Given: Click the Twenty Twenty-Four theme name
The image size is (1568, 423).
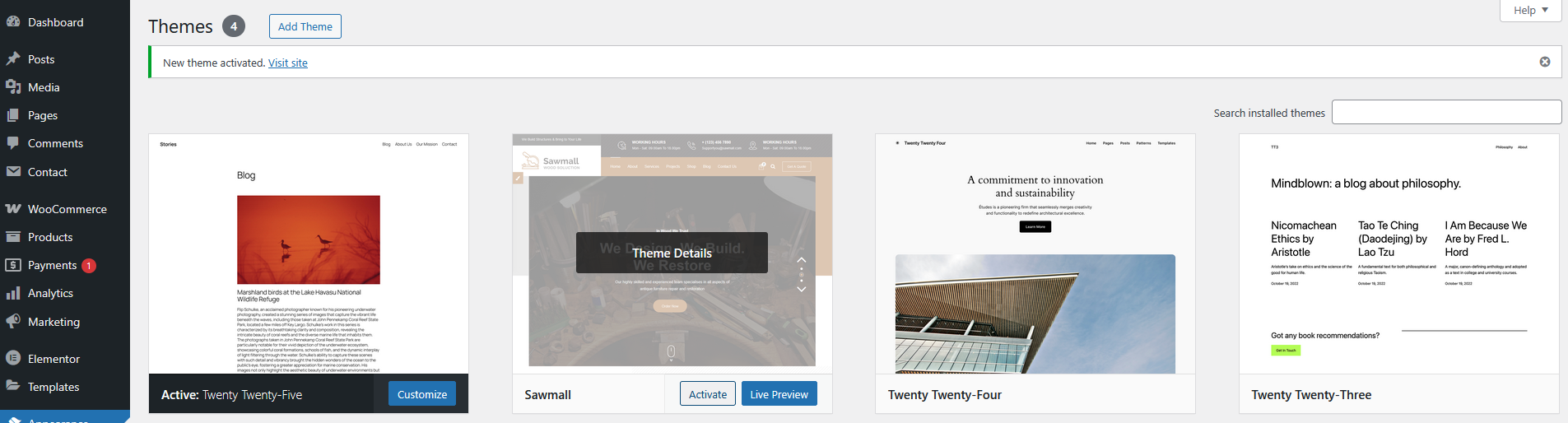Looking at the screenshot, I should coord(945,395).
